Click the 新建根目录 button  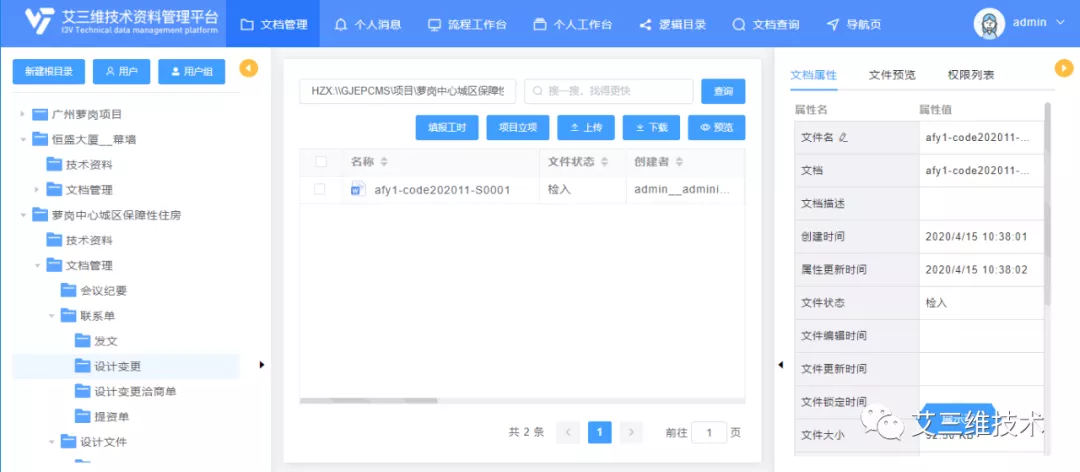click(x=48, y=71)
